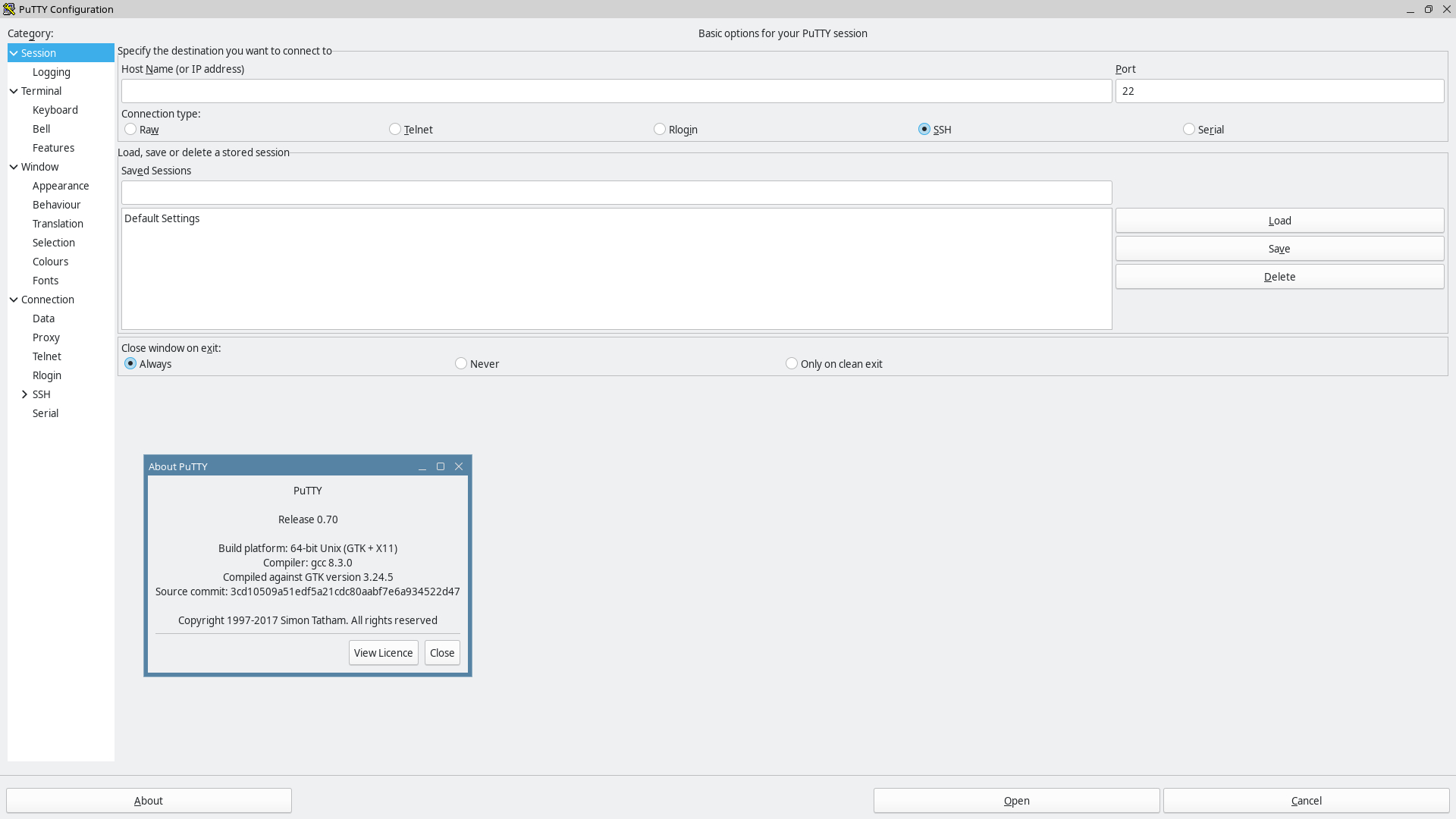1456x819 pixels.
Task: Open the Fonts settings category
Action: tap(45, 281)
